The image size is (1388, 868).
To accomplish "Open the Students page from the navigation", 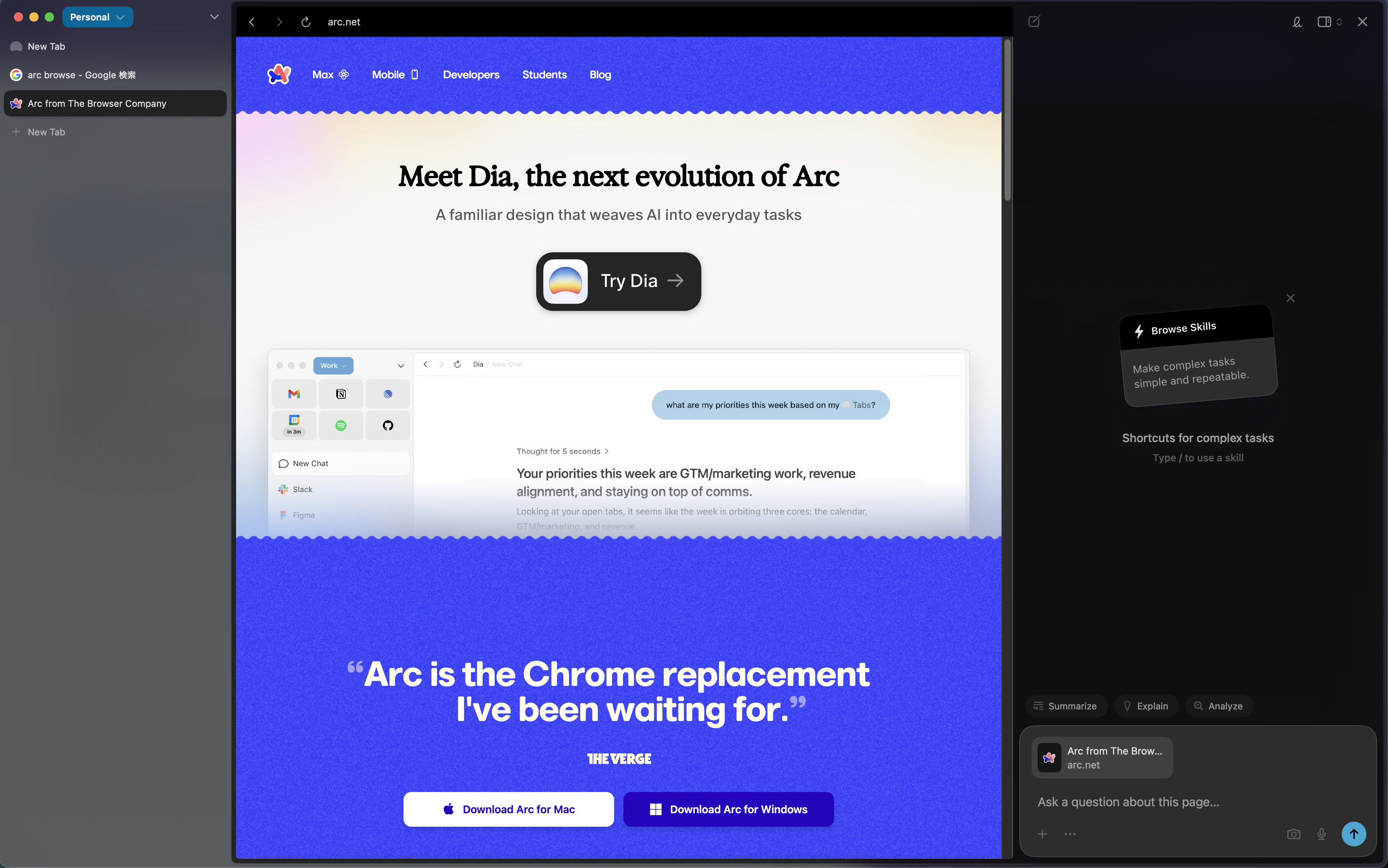I will coord(544,74).
